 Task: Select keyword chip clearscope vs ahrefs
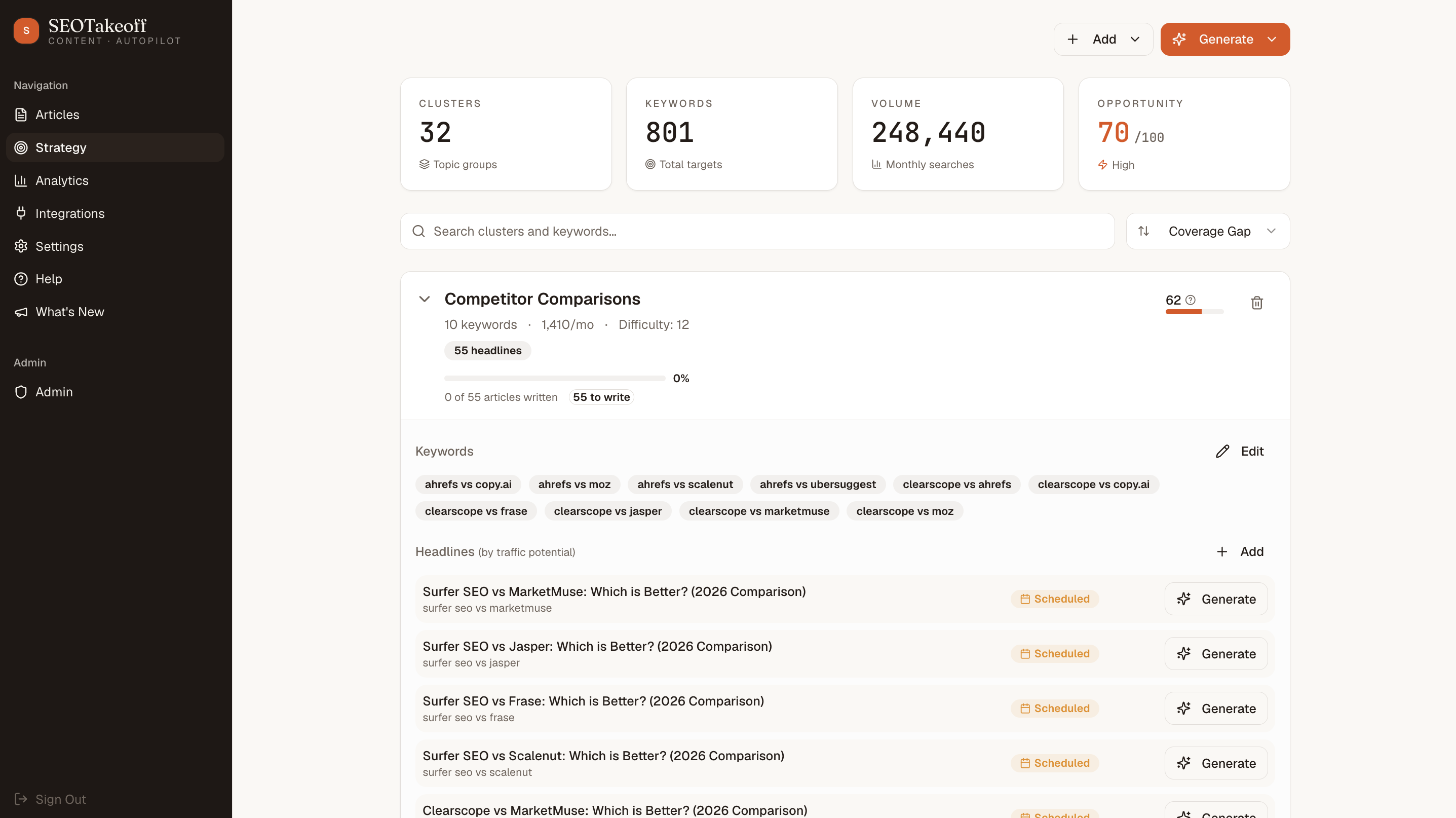tap(957, 485)
